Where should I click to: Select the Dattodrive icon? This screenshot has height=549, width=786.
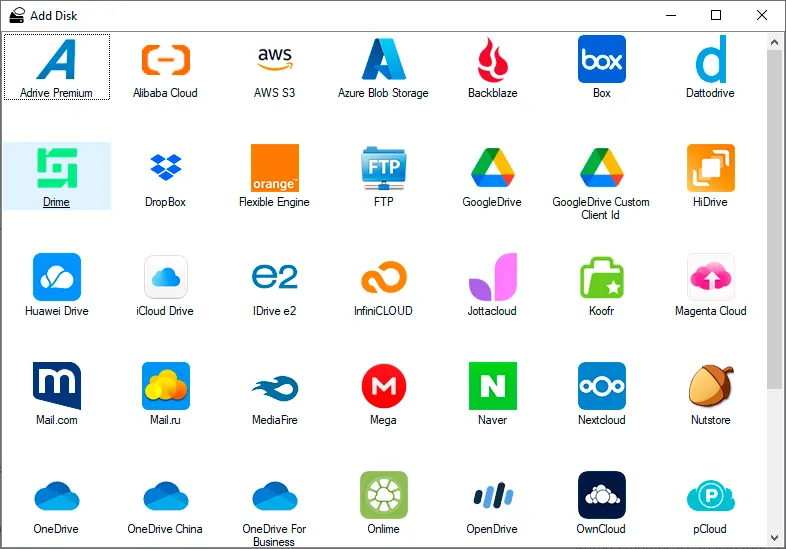coord(711,59)
